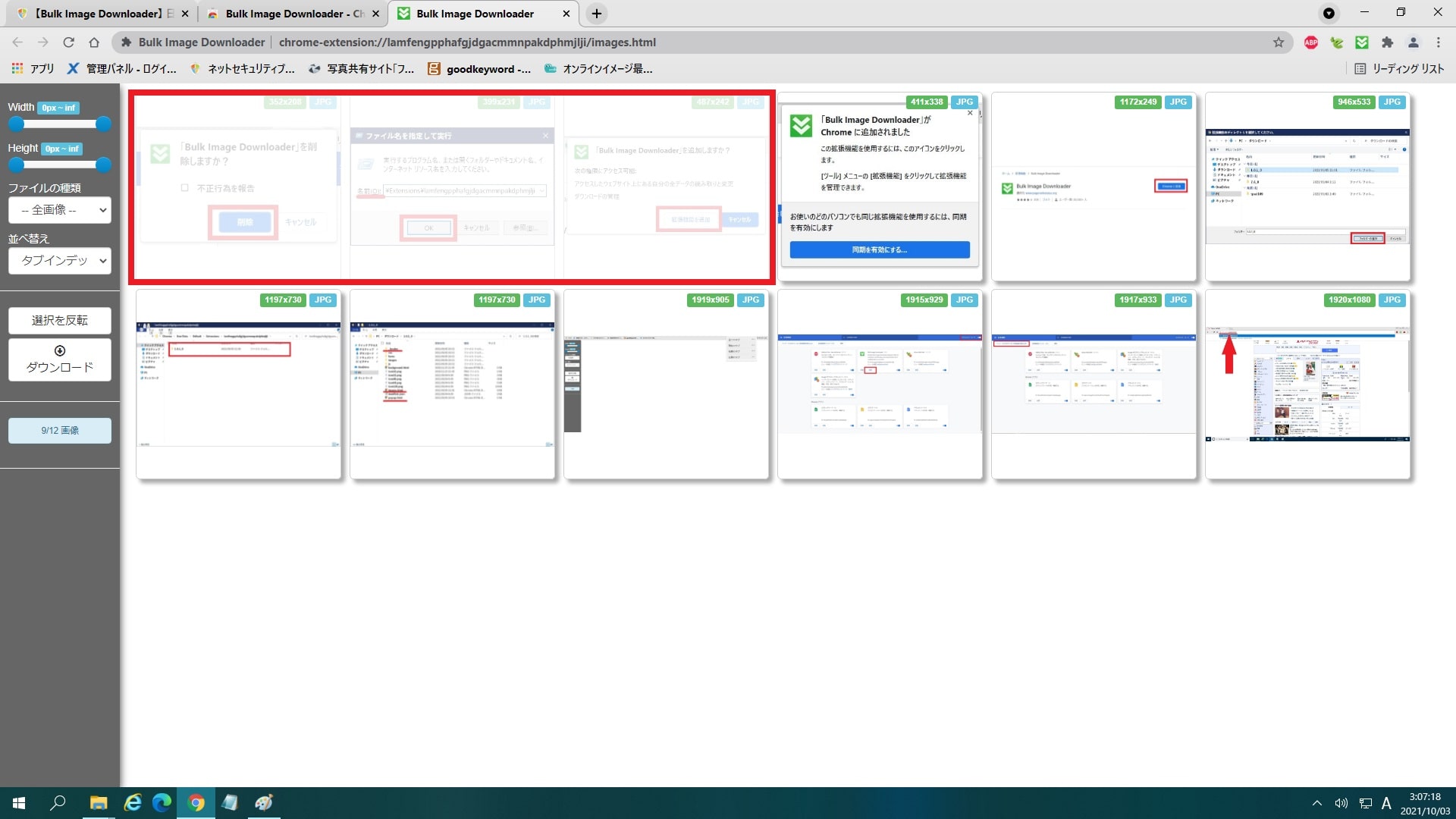Open the Chrome extensions puzzle menu

1387,42
